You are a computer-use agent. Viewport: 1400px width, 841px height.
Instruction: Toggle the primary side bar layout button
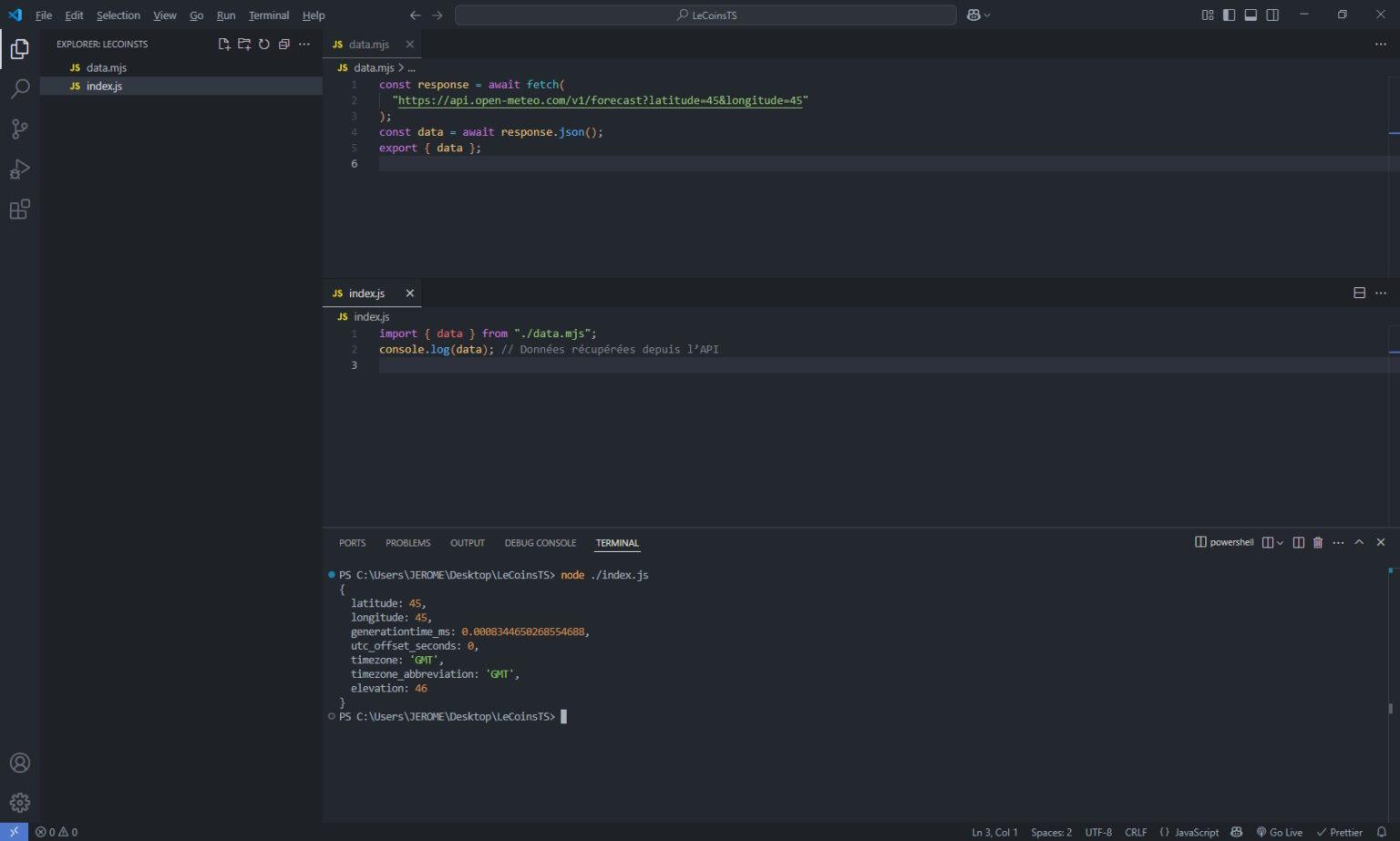point(1229,15)
